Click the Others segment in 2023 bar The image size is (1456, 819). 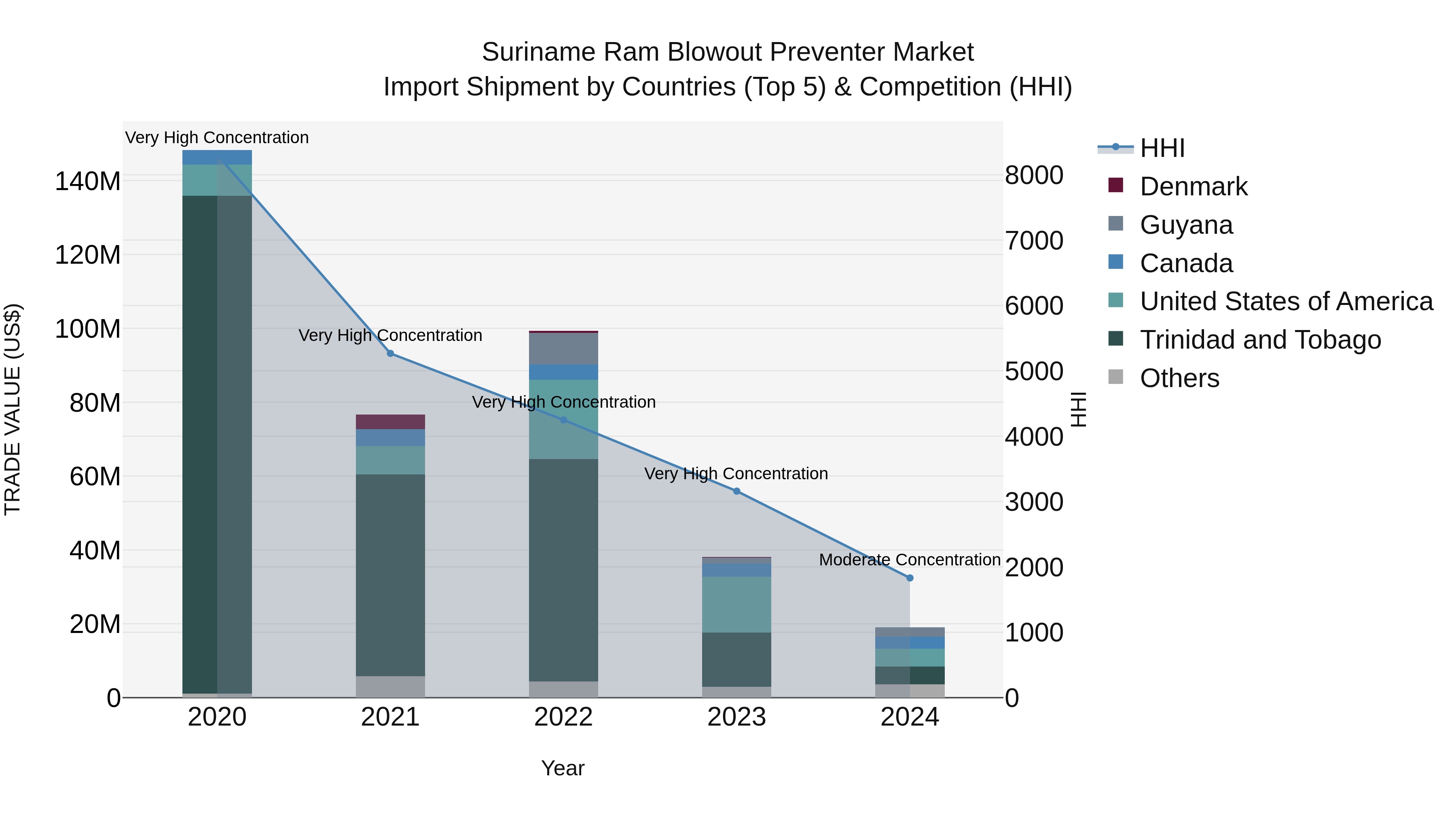click(x=736, y=692)
